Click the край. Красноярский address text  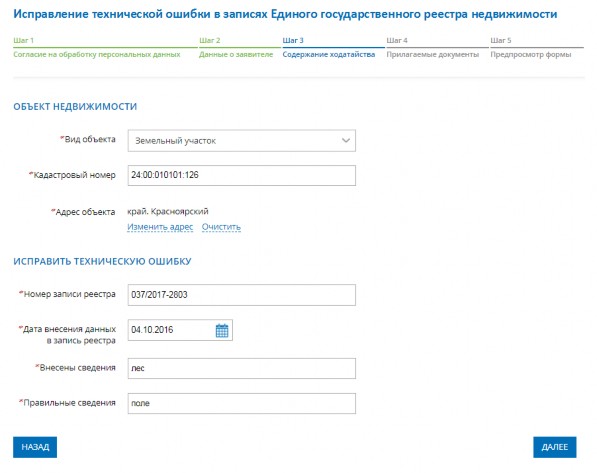[x=168, y=211]
